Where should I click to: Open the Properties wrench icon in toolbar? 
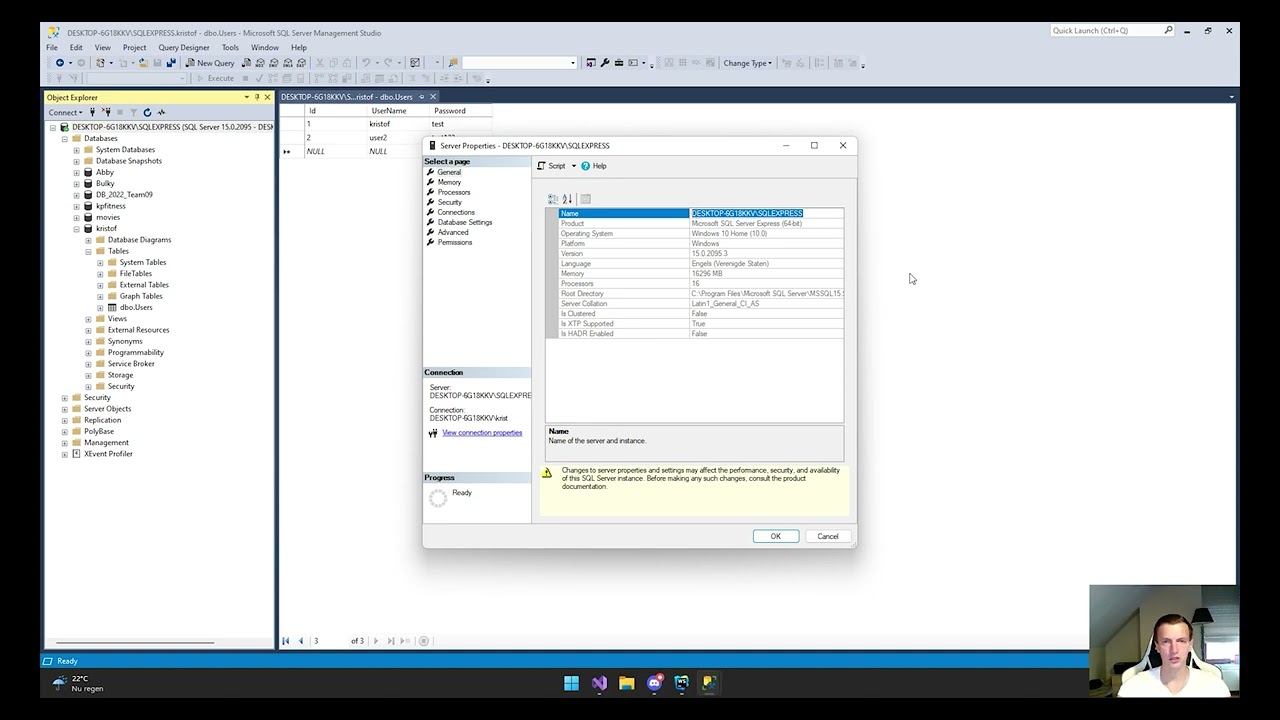605,63
